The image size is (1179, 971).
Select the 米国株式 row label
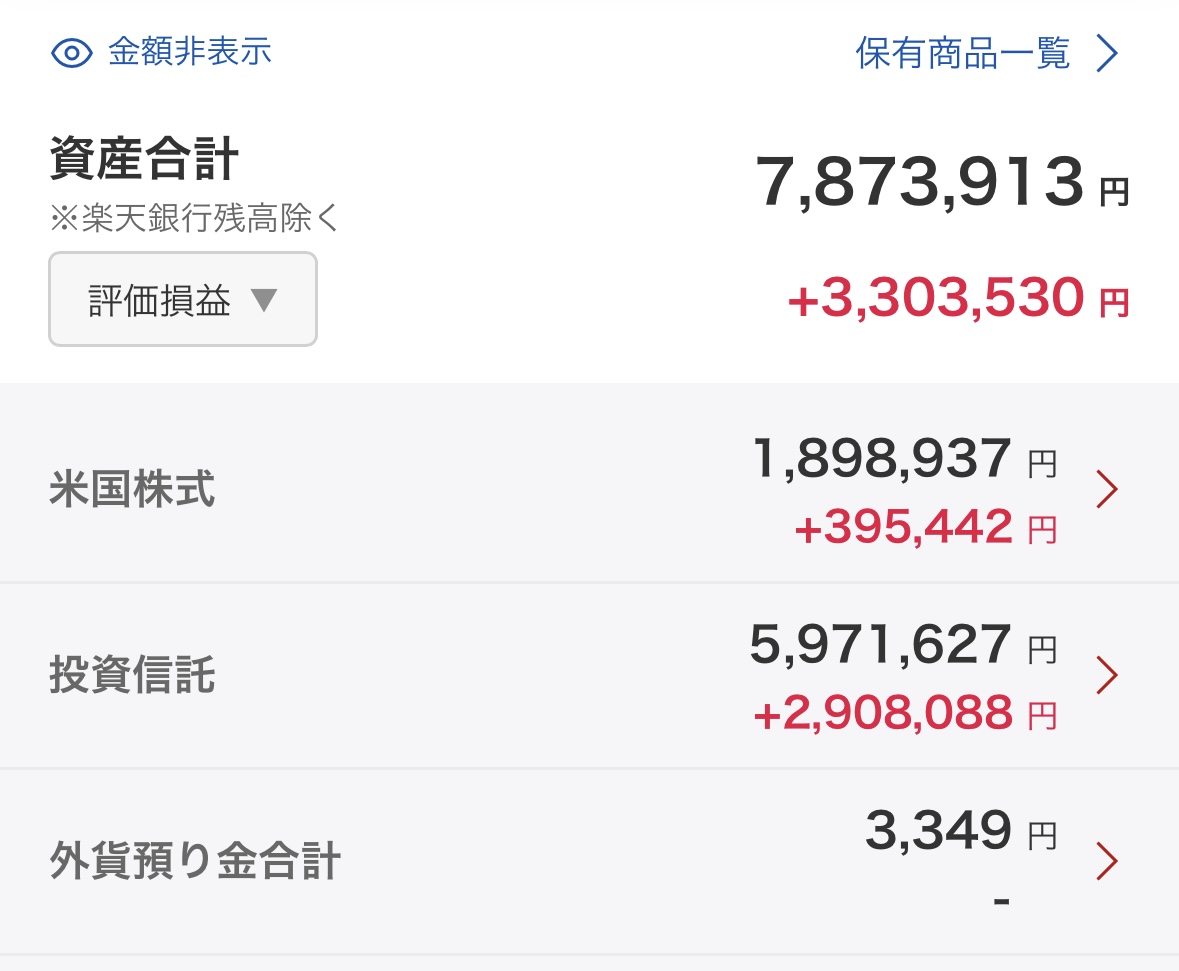tap(132, 490)
